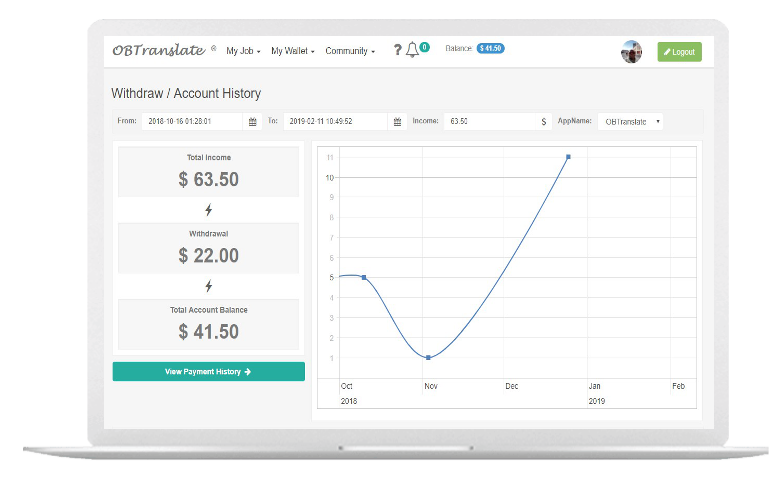This screenshot has width=782, height=477.
Task: Click the lightning bolt below Withdrawal
Action: tap(208, 286)
